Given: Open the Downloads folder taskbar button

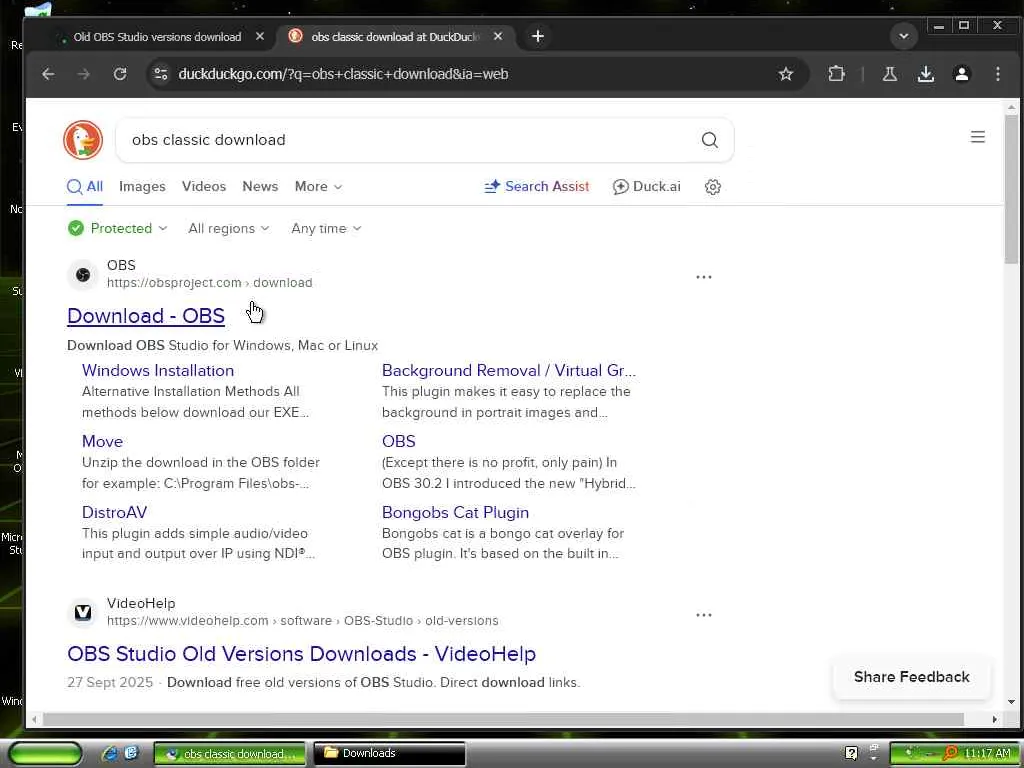Looking at the screenshot, I should point(390,754).
